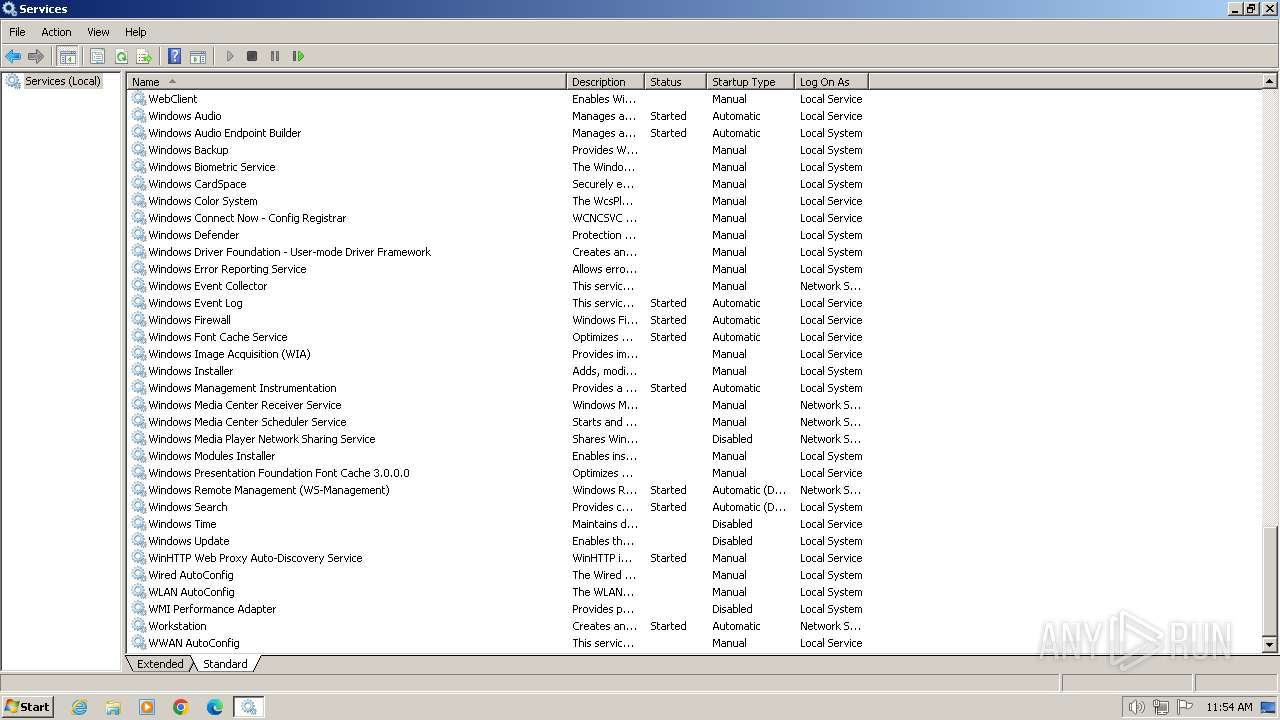The height and width of the screenshot is (720, 1280).
Task: Launch Google Chrome from taskbar
Action: pos(181,707)
